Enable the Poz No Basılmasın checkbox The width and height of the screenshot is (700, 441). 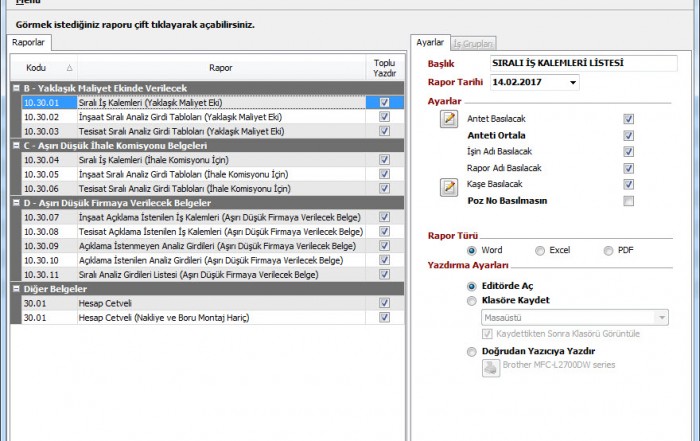point(628,201)
